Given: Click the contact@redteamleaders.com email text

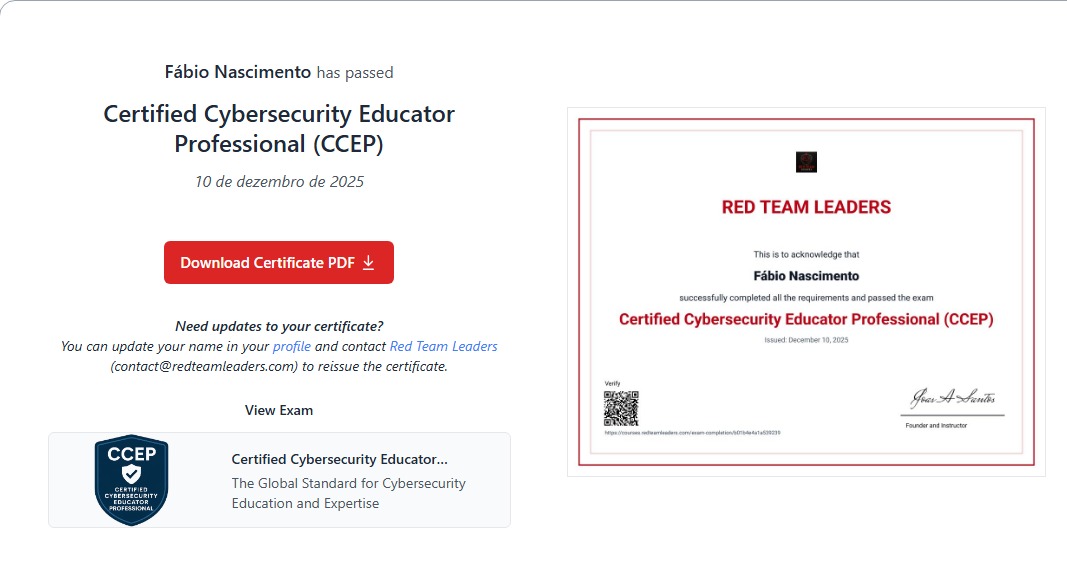Looking at the screenshot, I should 204,366.
